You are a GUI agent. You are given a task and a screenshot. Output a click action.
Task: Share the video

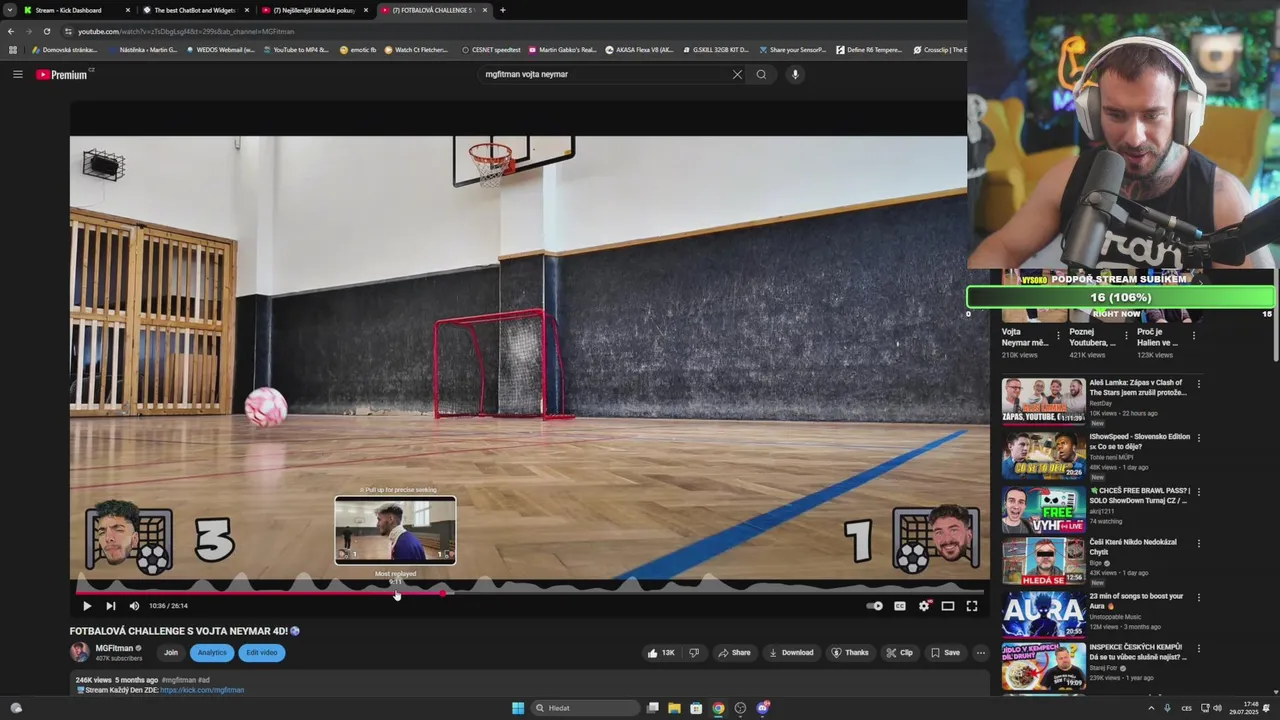[x=734, y=653]
